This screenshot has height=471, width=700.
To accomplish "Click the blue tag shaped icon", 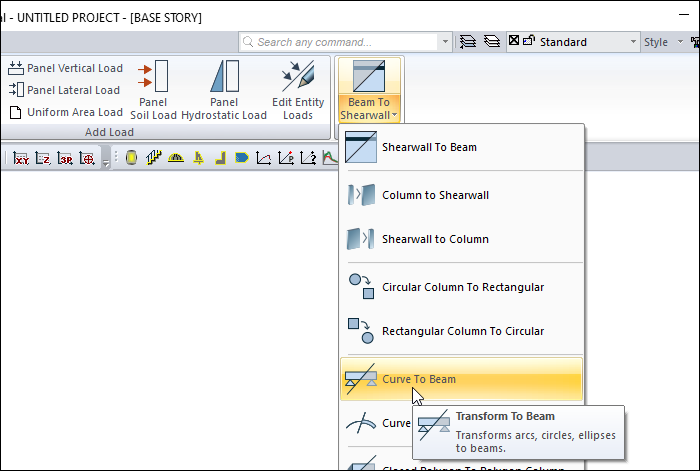I will (x=242, y=158).
